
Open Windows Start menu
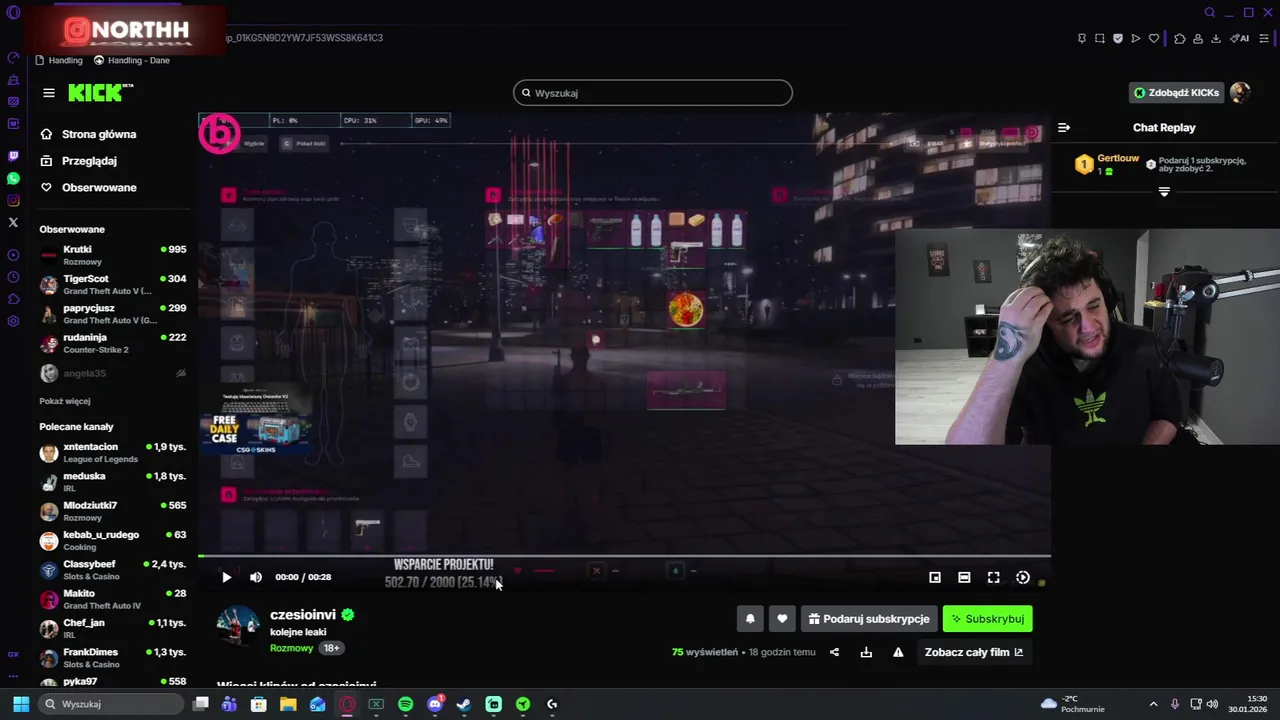click(21, 704)
